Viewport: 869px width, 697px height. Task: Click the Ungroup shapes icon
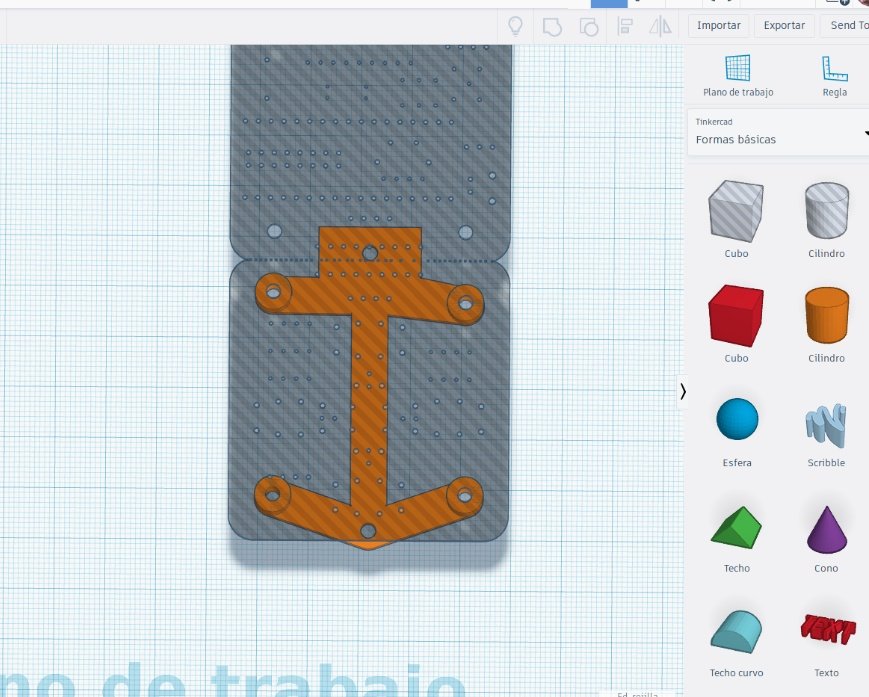(589, 26)
